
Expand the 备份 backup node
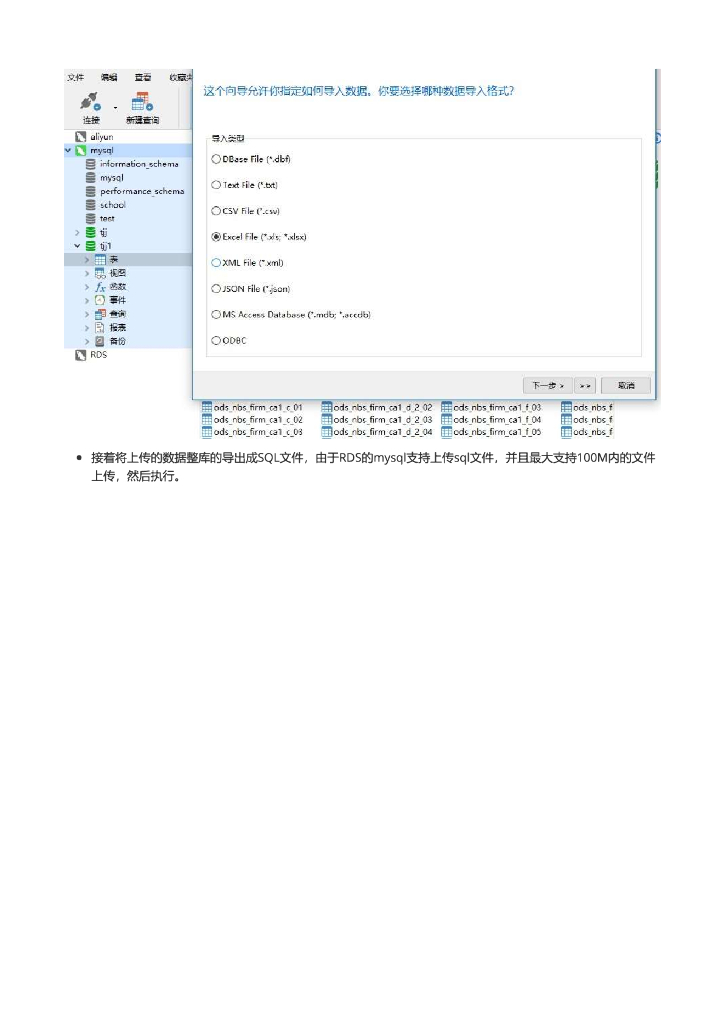pyautogui.click(x=86, y=342)
